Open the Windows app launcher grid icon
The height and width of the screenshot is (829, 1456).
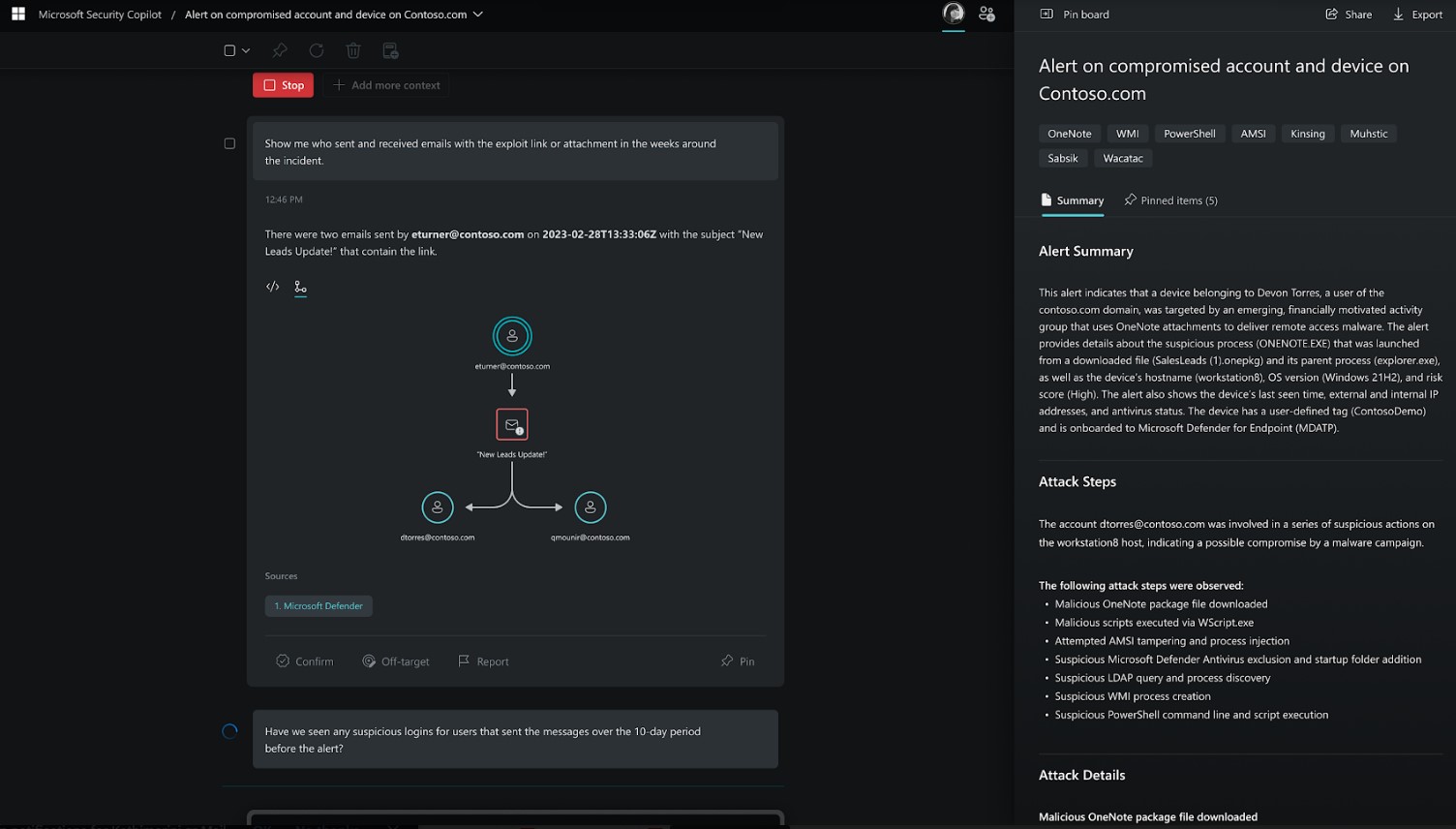click(x=18, y=15)
